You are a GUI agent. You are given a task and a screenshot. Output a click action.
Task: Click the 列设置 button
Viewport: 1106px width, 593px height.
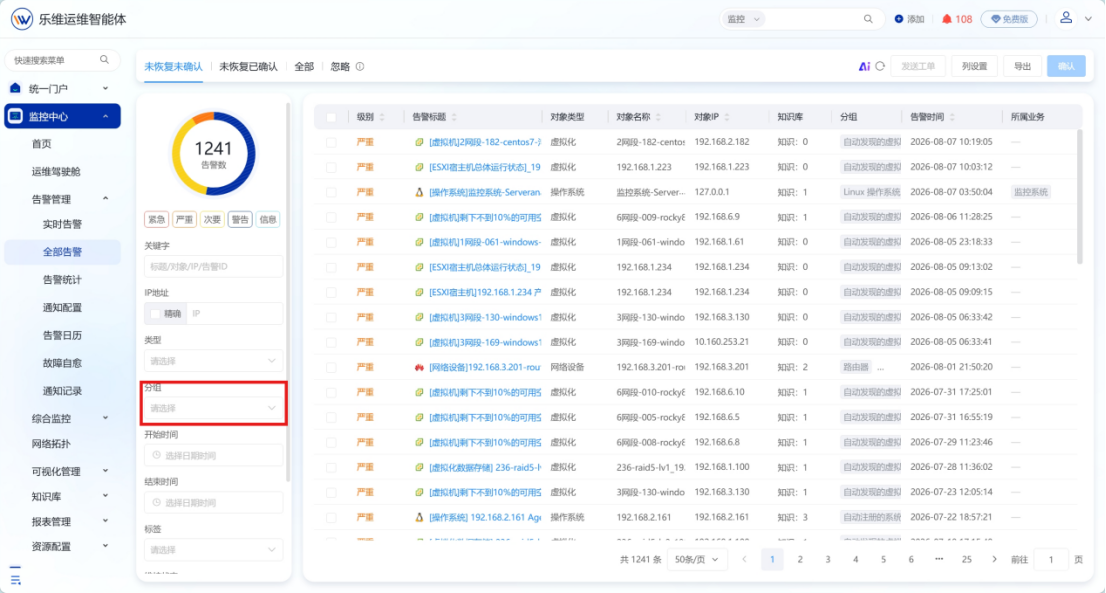pyautogui.click(x=974, y=66)
